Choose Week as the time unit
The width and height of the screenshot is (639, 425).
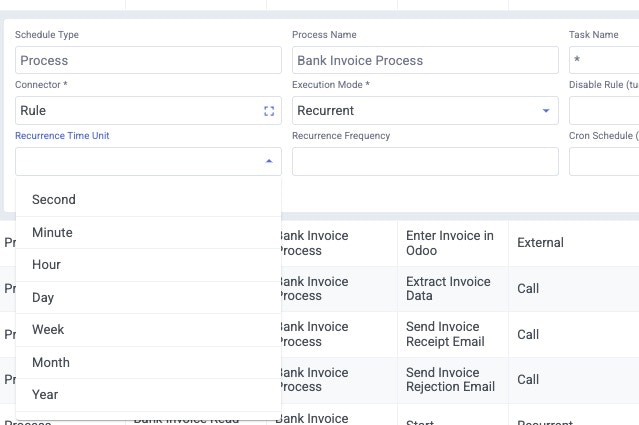pos(148,330)
